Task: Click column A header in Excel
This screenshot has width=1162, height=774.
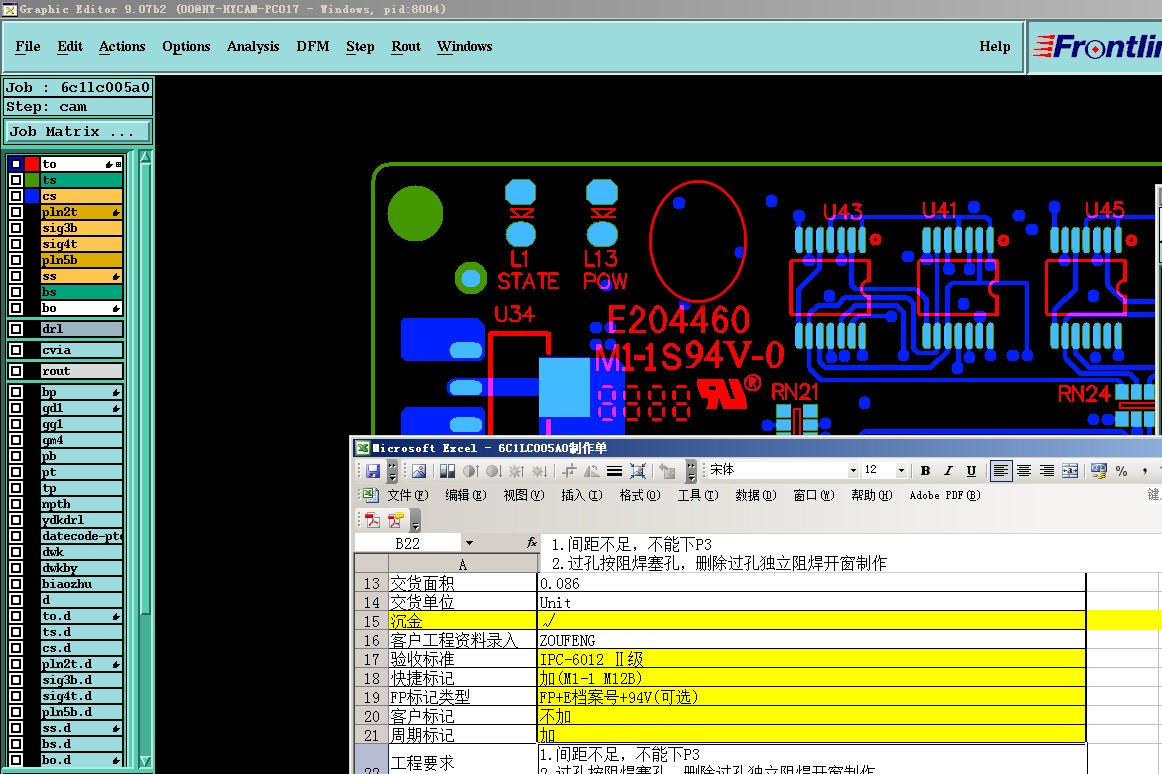Action: (462, 564)
